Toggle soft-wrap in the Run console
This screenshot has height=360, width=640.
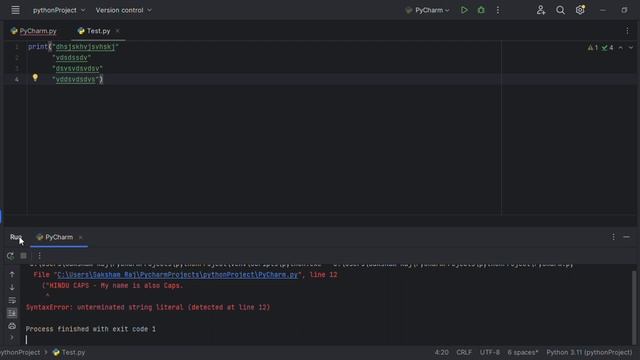12,300
